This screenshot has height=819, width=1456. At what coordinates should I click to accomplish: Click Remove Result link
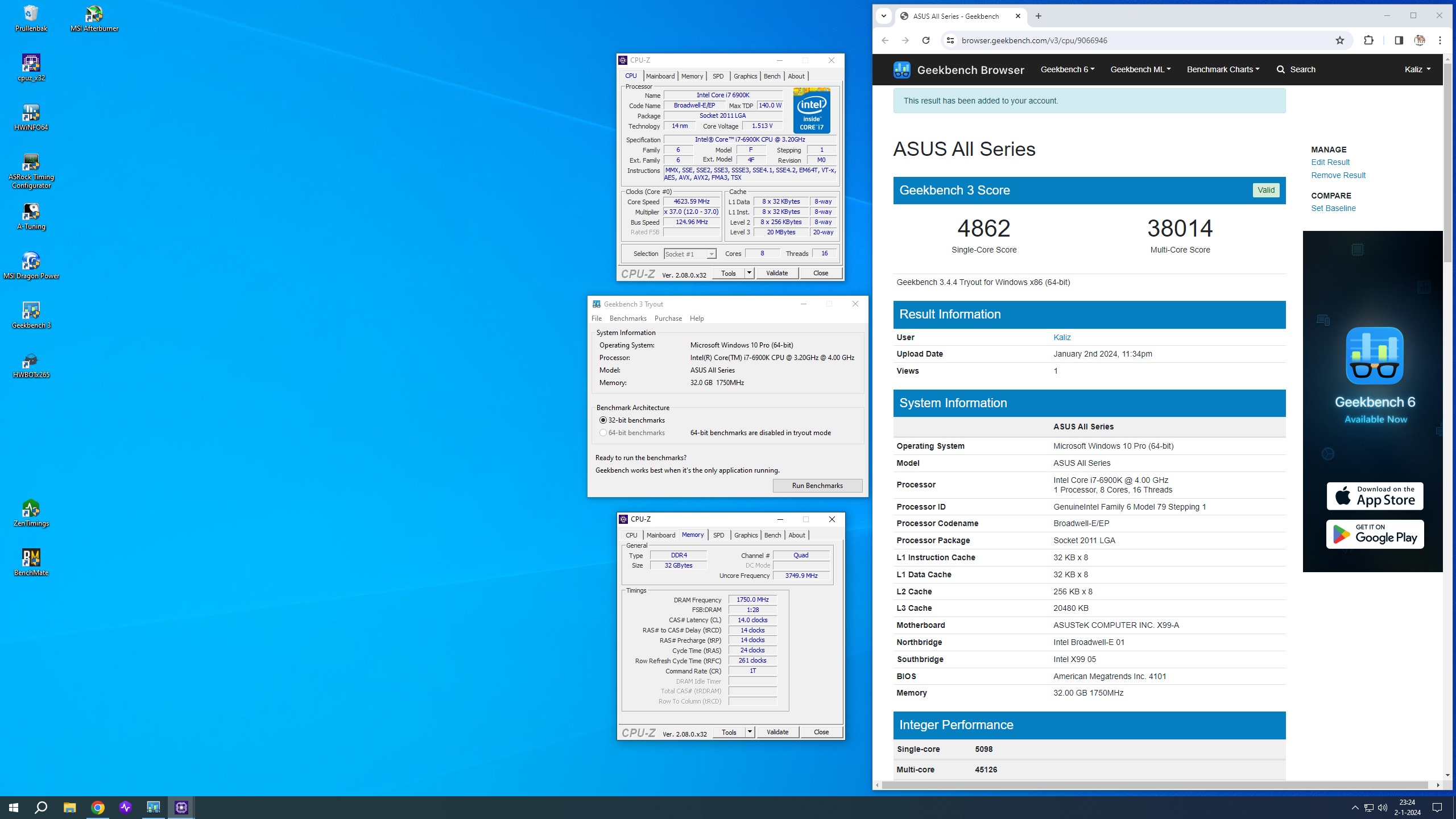coord(1338,175)
